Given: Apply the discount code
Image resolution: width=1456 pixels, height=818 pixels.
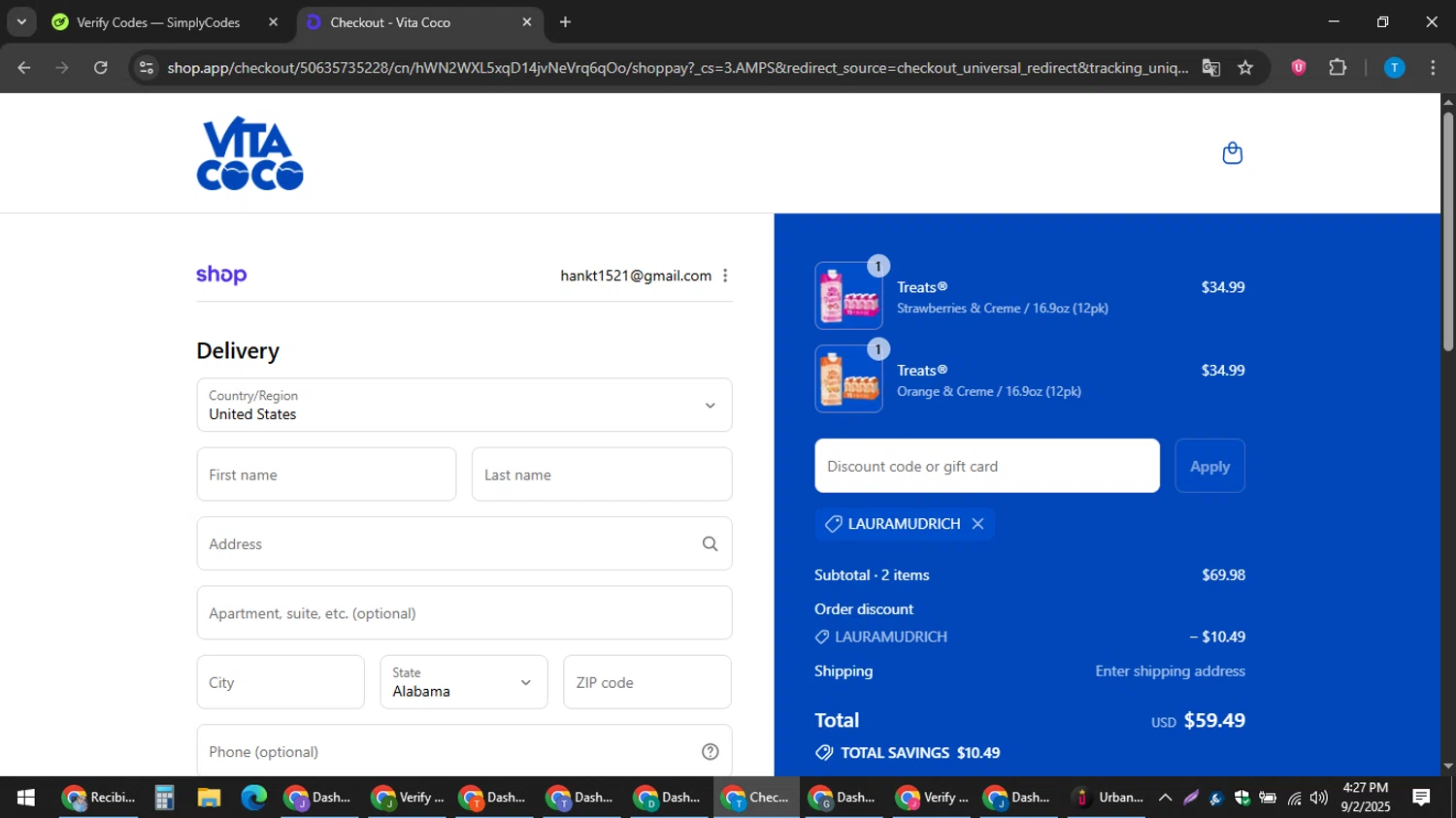Looking at the screenshot, I should click(1209, 466).
